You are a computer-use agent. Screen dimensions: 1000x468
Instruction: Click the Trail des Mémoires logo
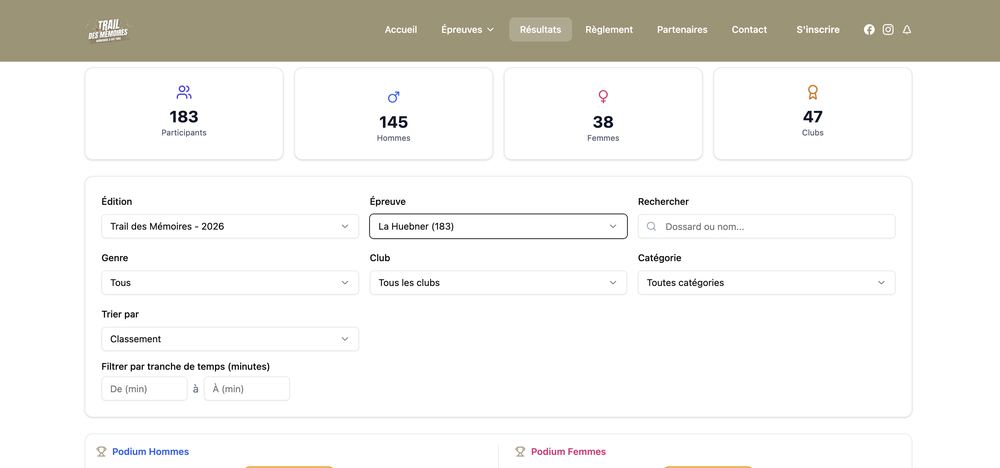108,31
